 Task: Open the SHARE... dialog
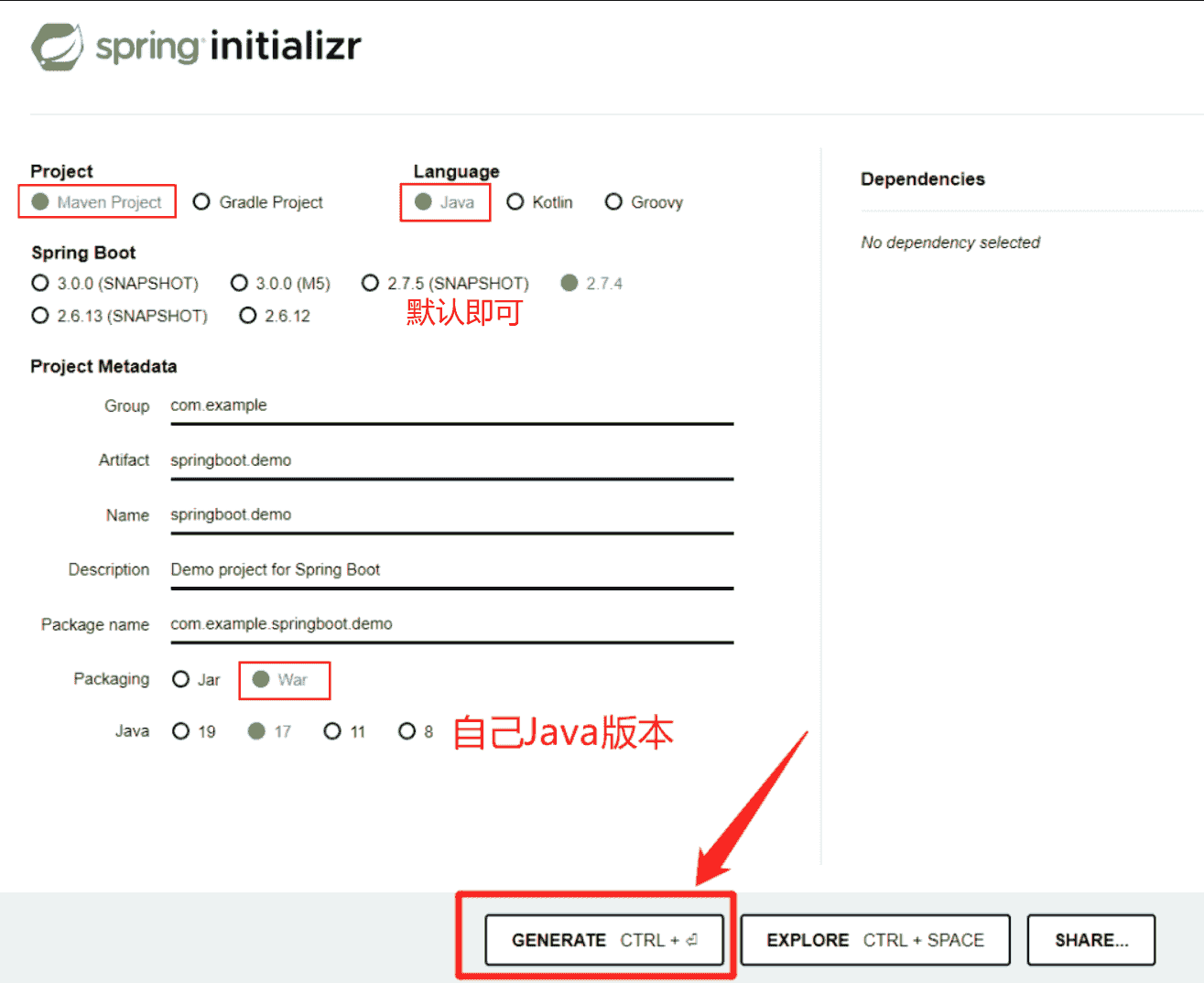pos(1090,940)
